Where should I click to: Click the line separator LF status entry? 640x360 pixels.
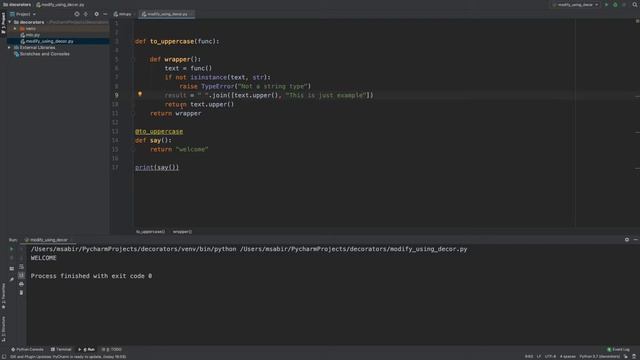point(539,357)
